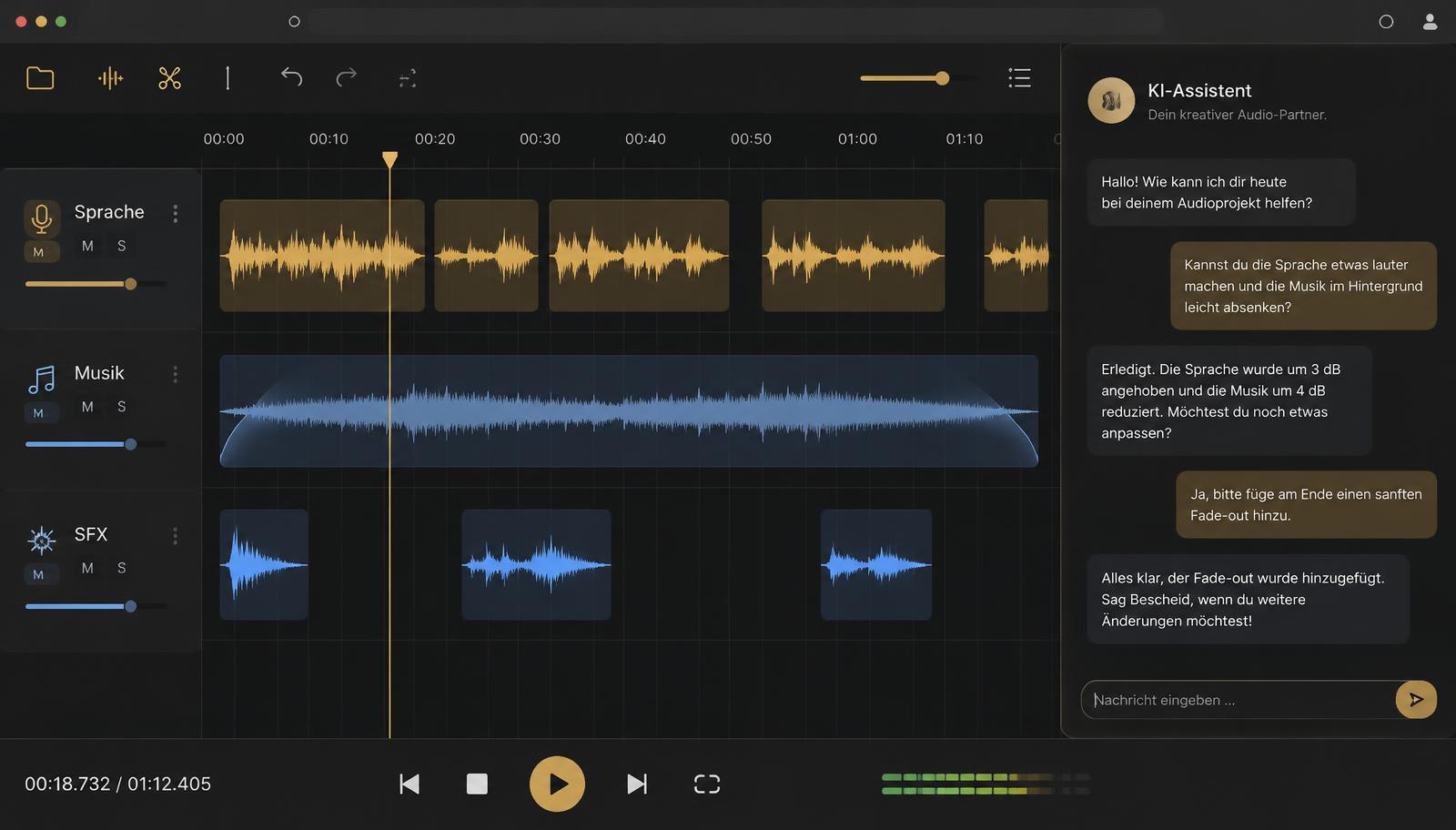1456x830 pixels.
Task: Click the output level meter
Action: click(x=986, y=784)
